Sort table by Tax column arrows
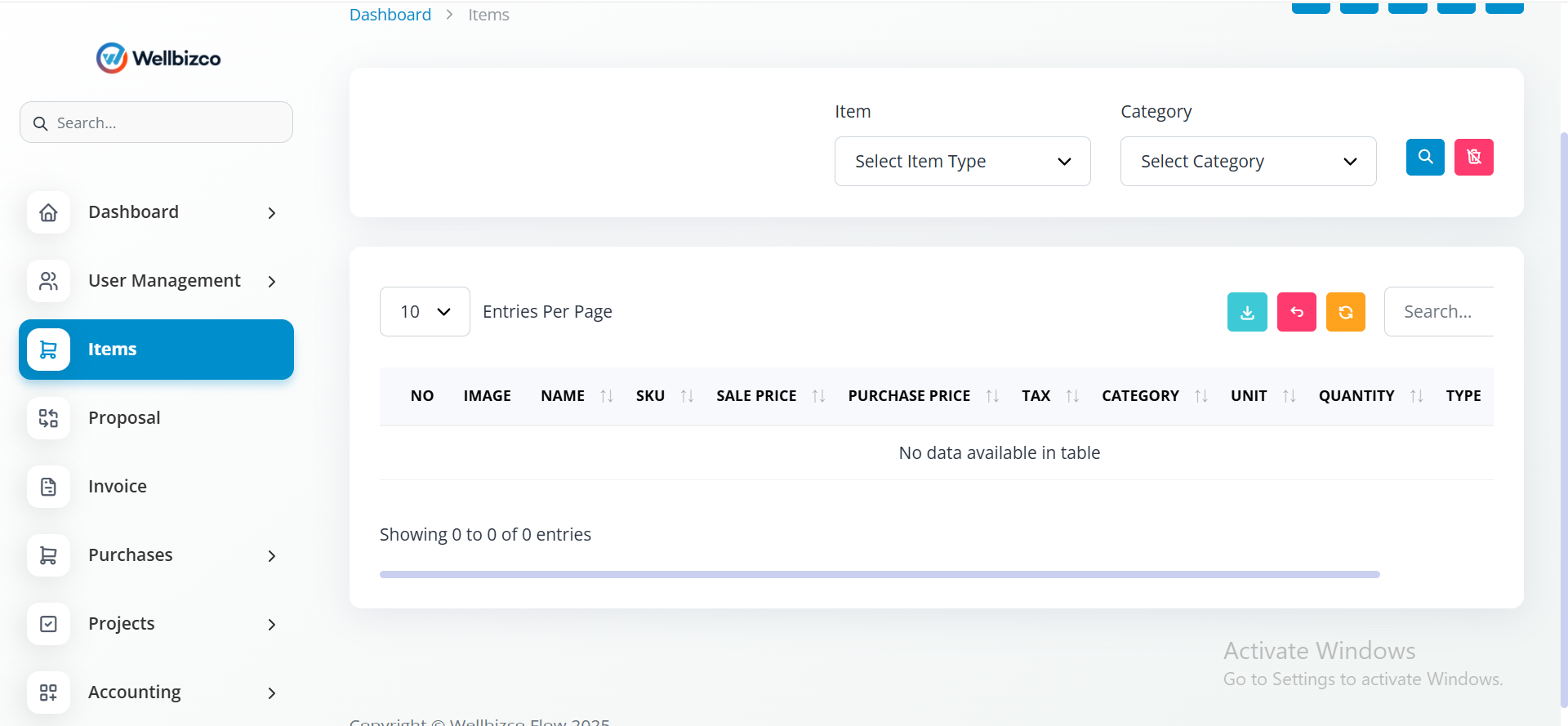 1073,396
